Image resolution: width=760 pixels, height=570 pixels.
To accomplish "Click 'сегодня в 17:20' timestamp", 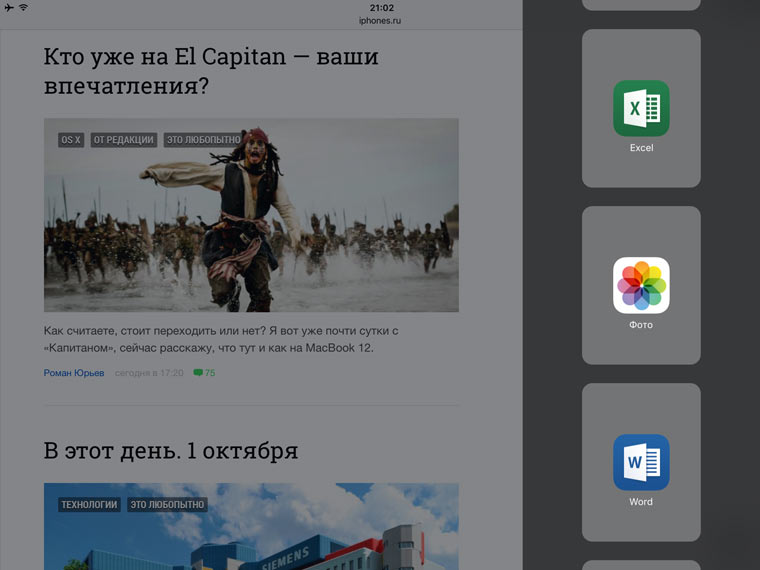I will coord(149,373).
